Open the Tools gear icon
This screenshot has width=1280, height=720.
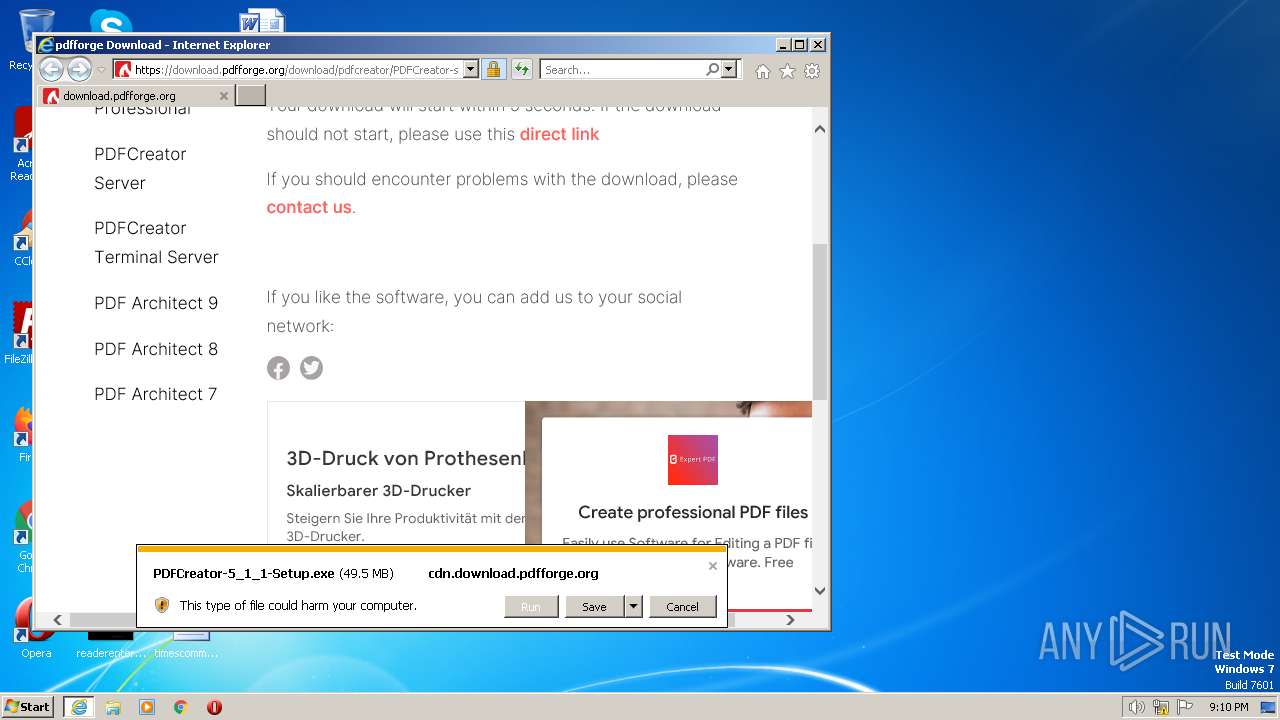(x=812, y=71)
